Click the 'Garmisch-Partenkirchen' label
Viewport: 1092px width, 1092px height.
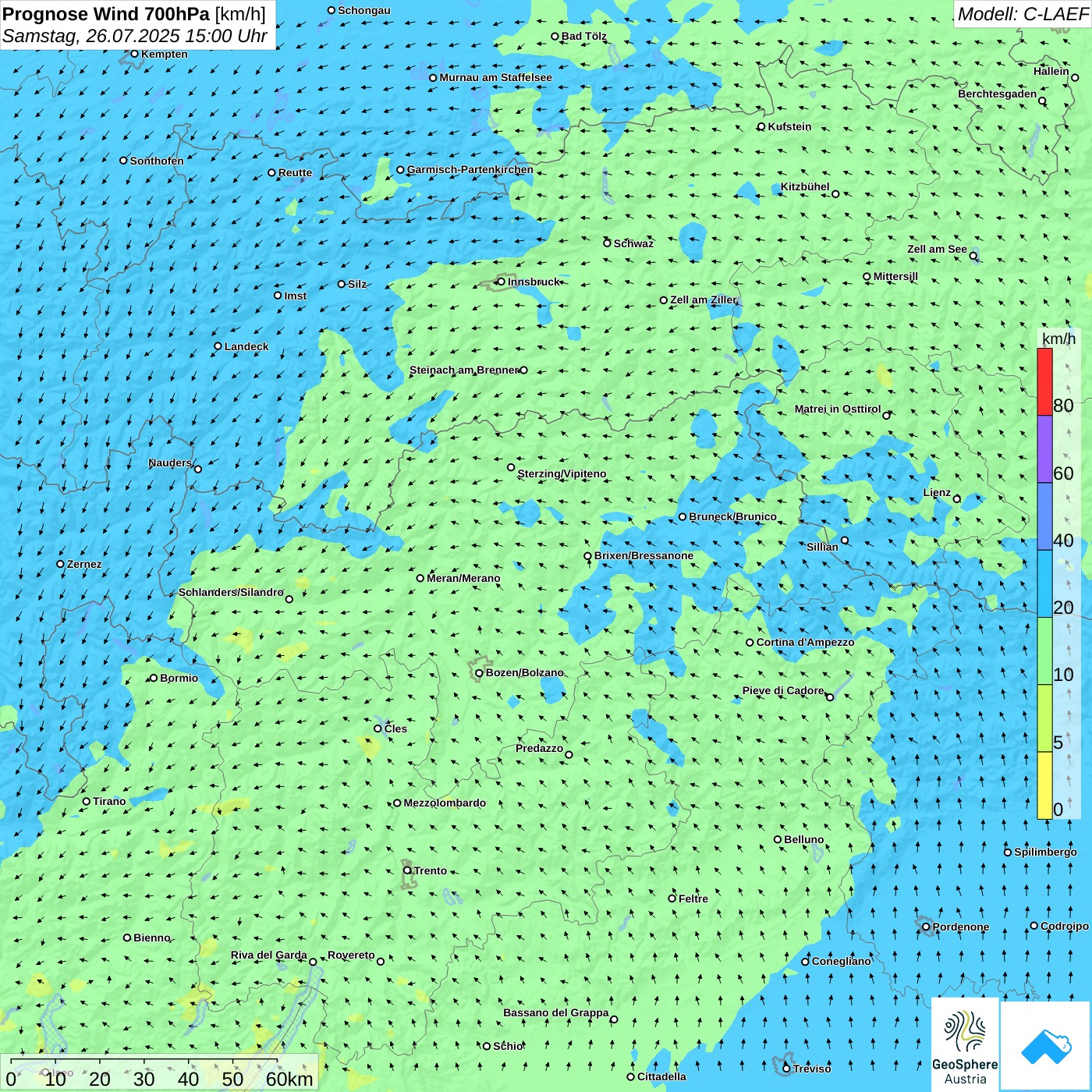[470, 169]
